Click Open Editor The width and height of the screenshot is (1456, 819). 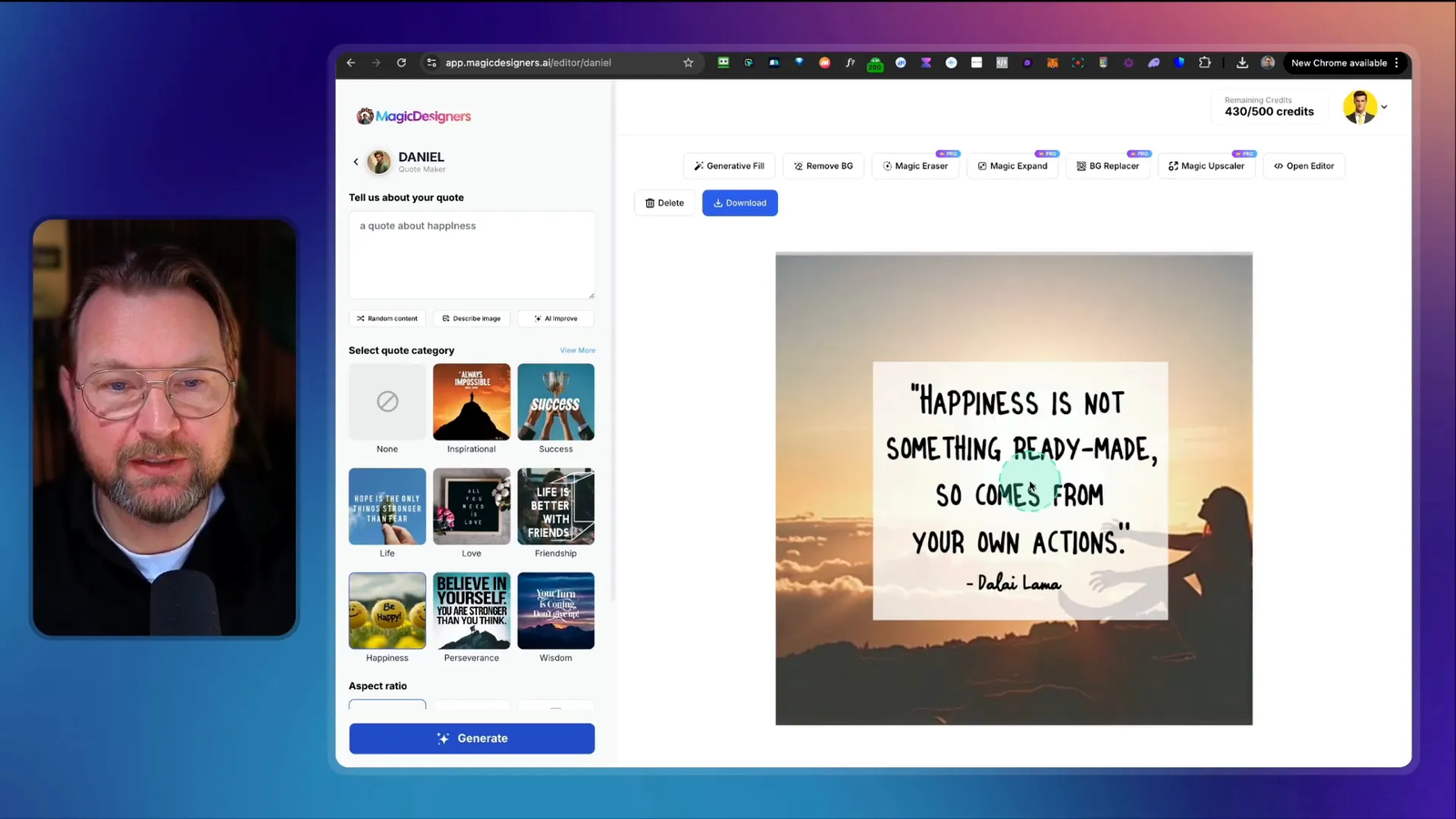click(1304, 166)
